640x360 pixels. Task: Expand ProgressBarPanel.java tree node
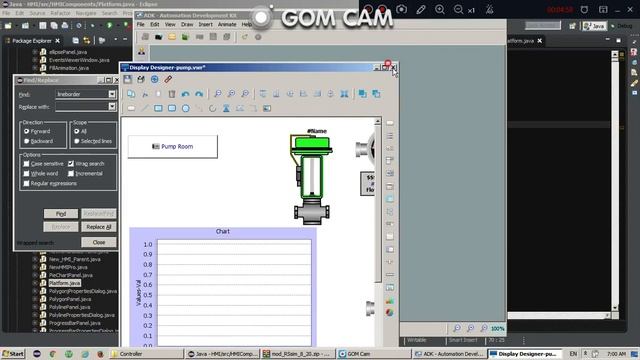(x=35, y=323)
